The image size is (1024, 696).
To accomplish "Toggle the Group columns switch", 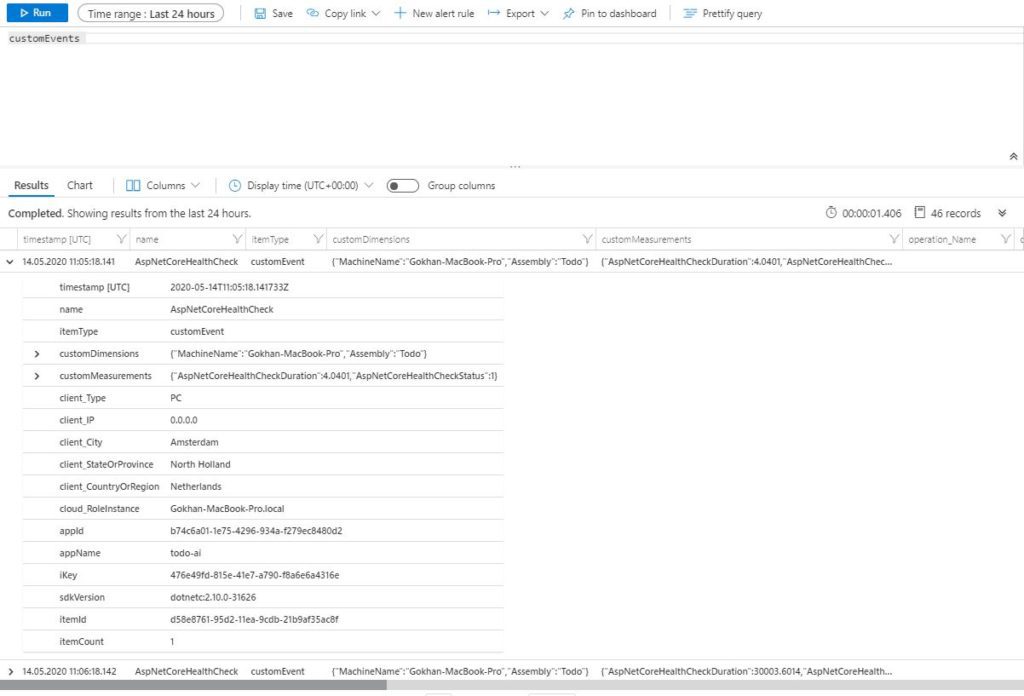I will [403, 185].
